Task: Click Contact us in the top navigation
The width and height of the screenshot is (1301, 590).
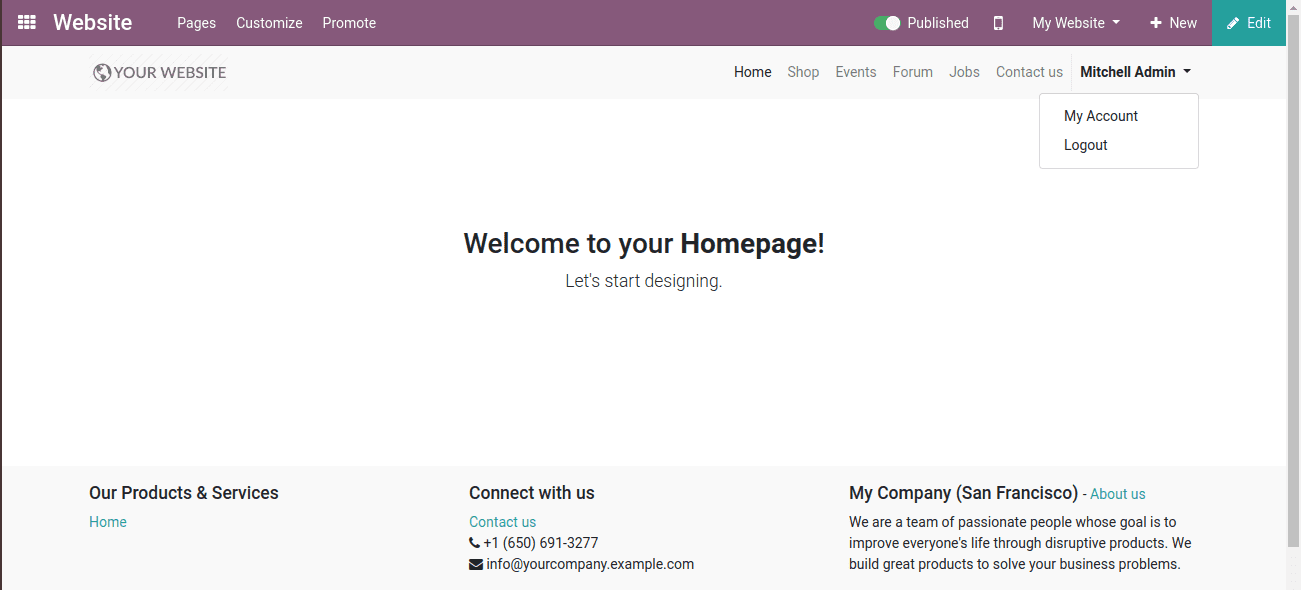Action: point(1029,72)
